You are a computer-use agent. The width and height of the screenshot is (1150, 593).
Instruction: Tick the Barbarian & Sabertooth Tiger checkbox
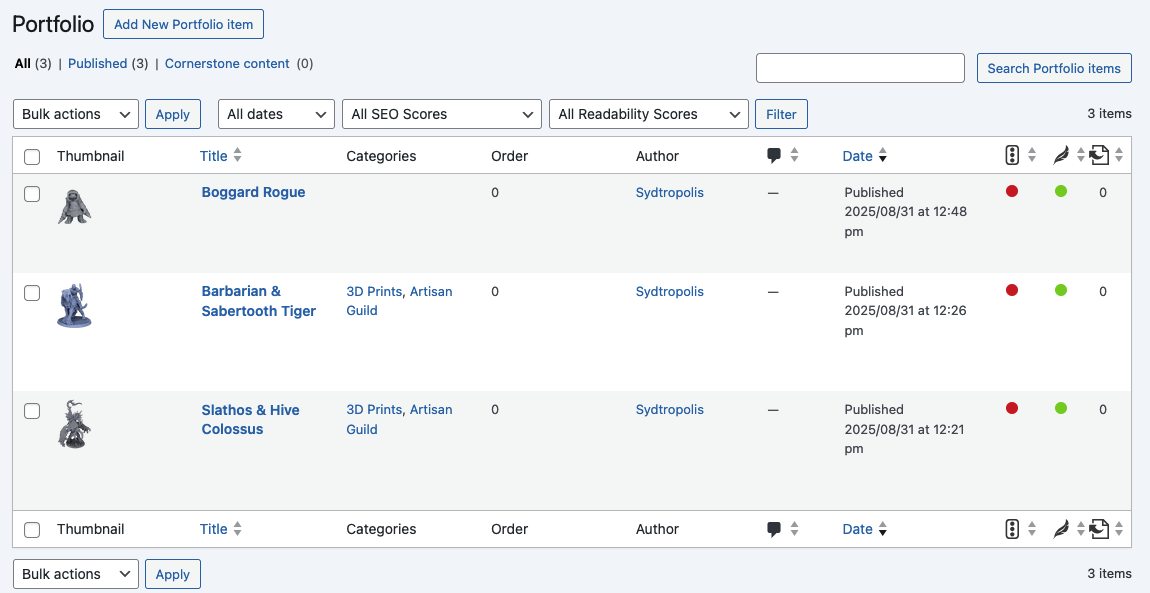pos(32,292)
